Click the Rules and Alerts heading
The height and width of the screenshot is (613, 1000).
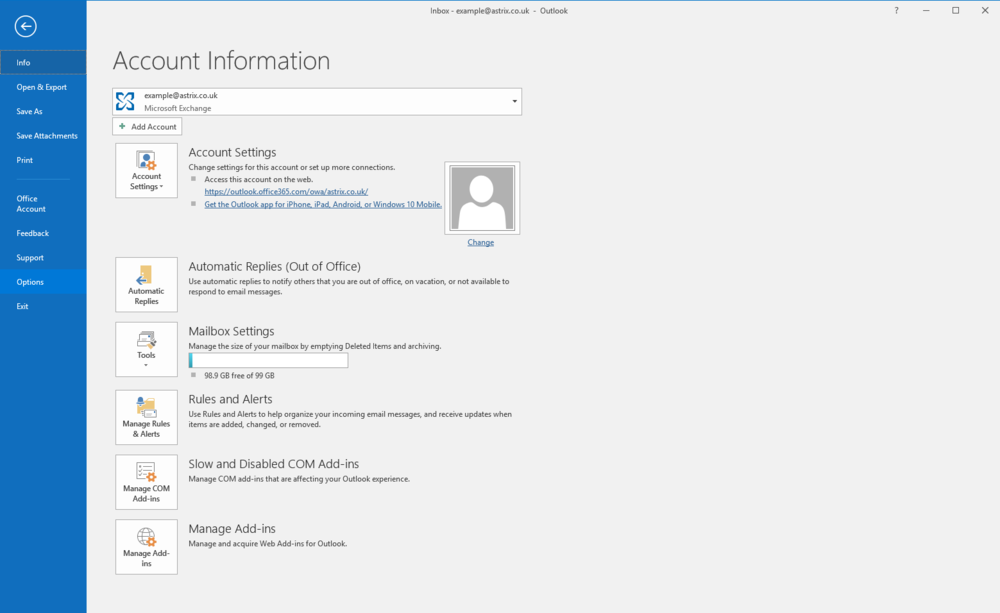230,399
